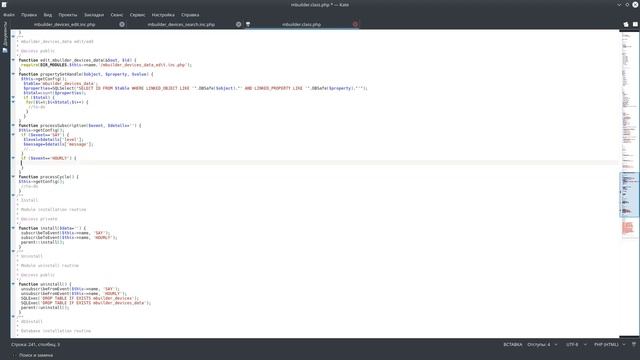Click the require(DIR_MODULES...) line

tap(106, 65)
